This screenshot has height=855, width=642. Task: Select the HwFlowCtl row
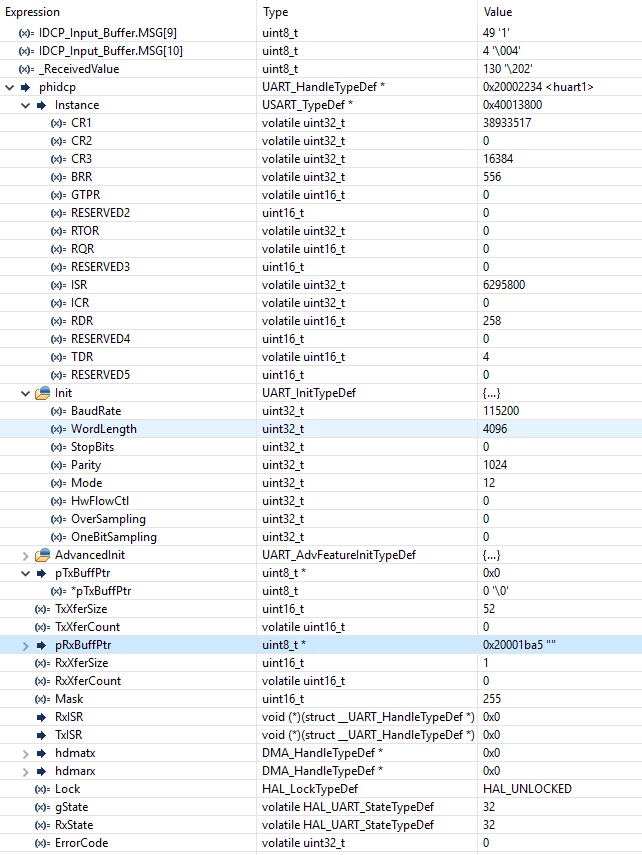321,501
